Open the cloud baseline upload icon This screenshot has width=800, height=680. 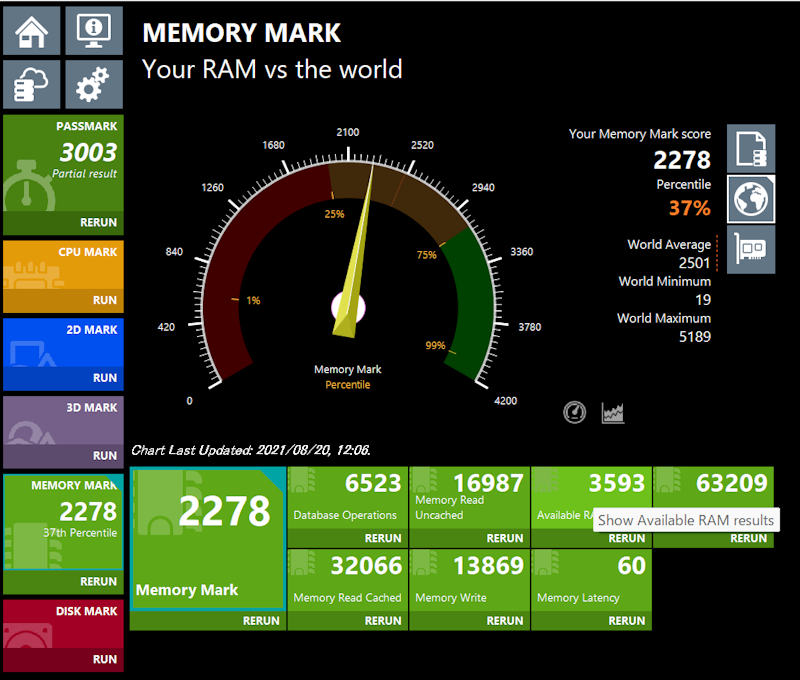32,84
